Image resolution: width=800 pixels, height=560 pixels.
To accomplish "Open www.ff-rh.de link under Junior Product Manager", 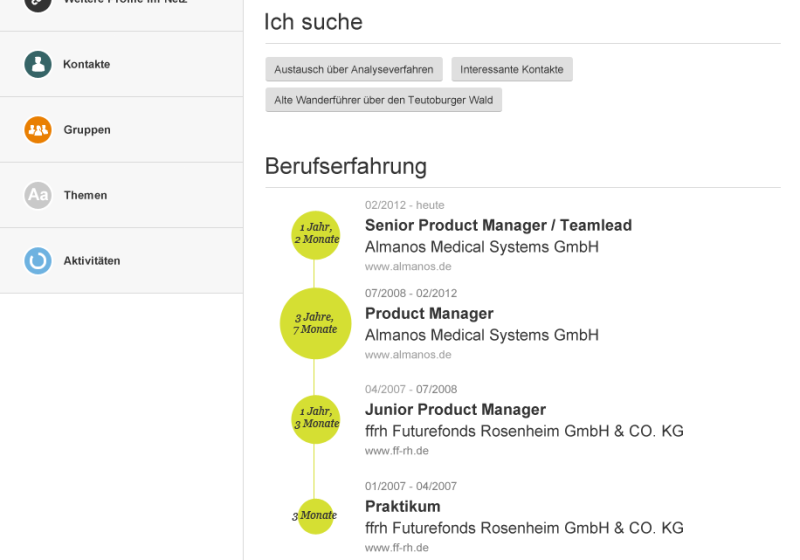I will click(397, 451).
